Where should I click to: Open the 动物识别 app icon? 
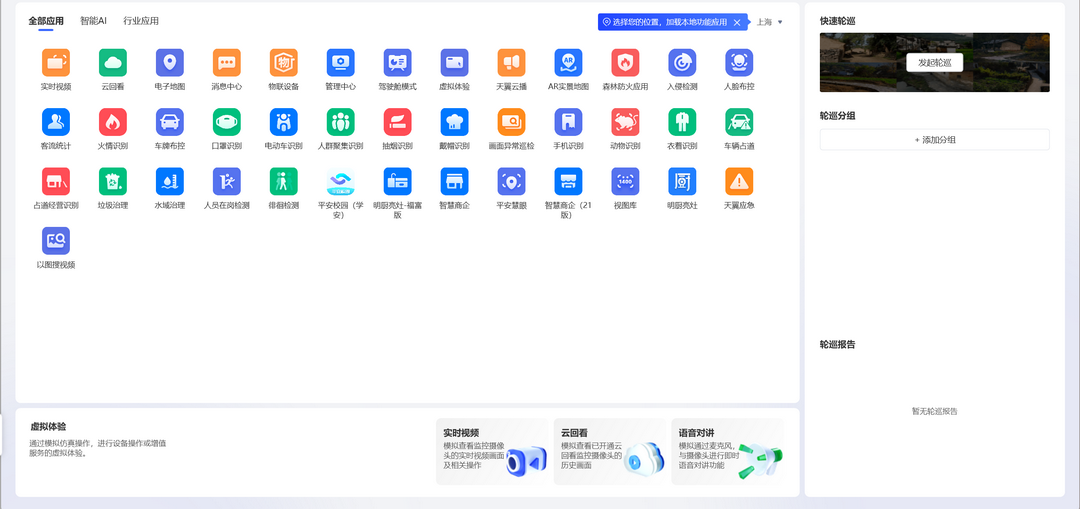click(625, 122)
